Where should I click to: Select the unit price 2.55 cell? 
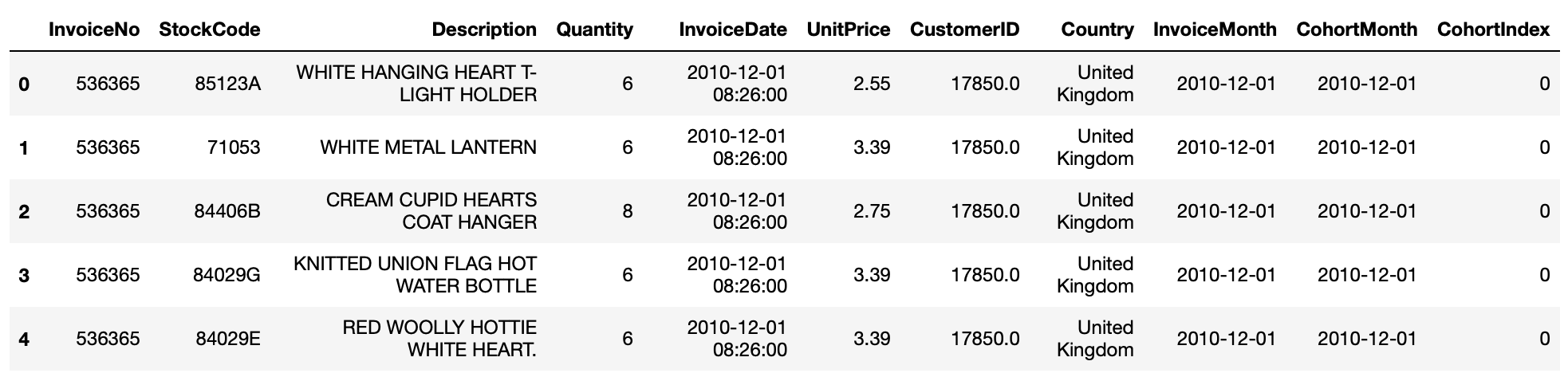[x=871, y=84]
